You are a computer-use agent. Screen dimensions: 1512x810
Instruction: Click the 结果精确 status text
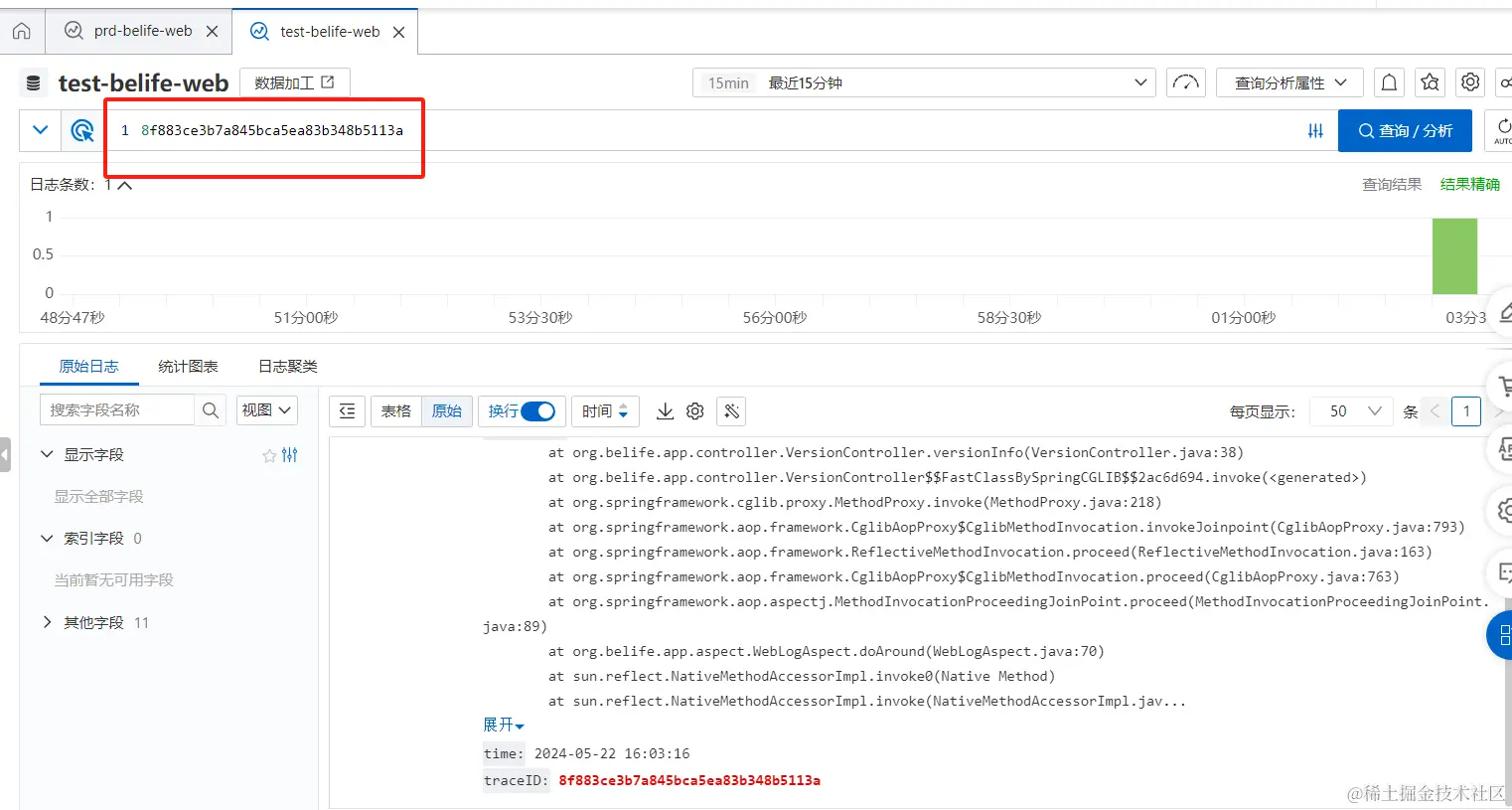1470,184
